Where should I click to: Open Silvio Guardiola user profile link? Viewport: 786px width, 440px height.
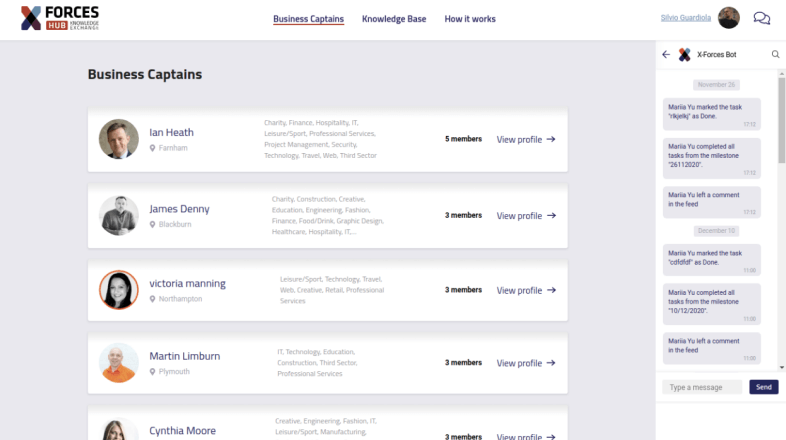pos(687,18)
